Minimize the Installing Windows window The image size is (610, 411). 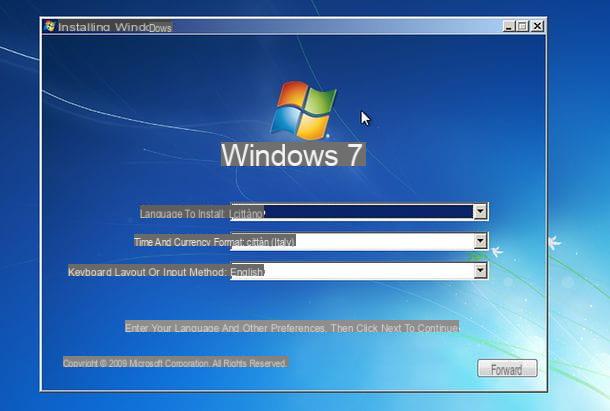(509, 26)
